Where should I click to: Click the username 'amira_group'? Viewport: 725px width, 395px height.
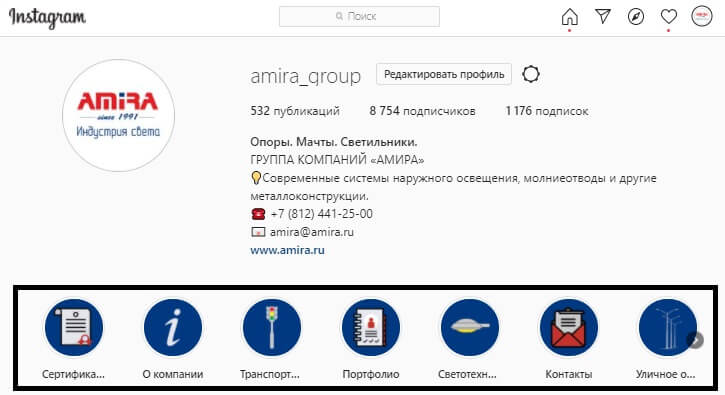tap(305, 76)
